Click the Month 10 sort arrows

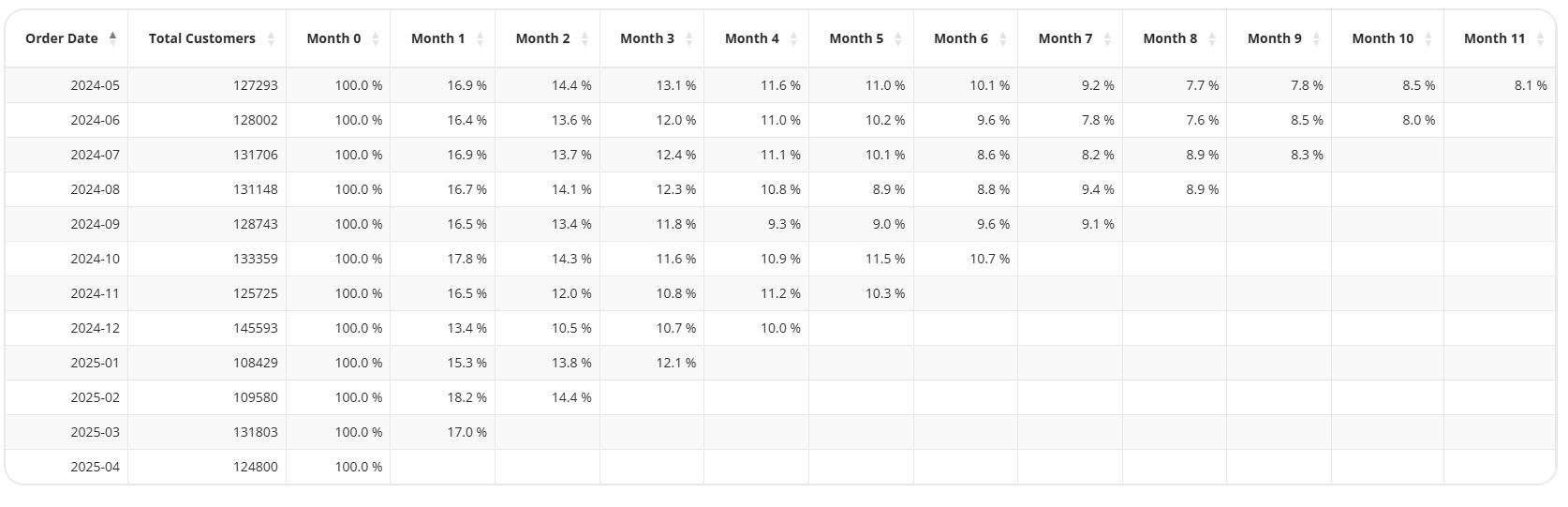1428,38
